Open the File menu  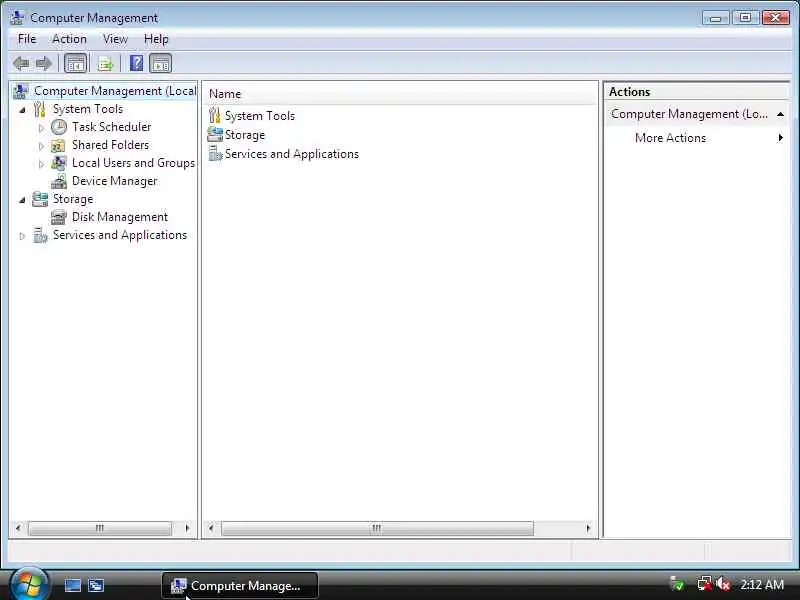tap(27, 39)
